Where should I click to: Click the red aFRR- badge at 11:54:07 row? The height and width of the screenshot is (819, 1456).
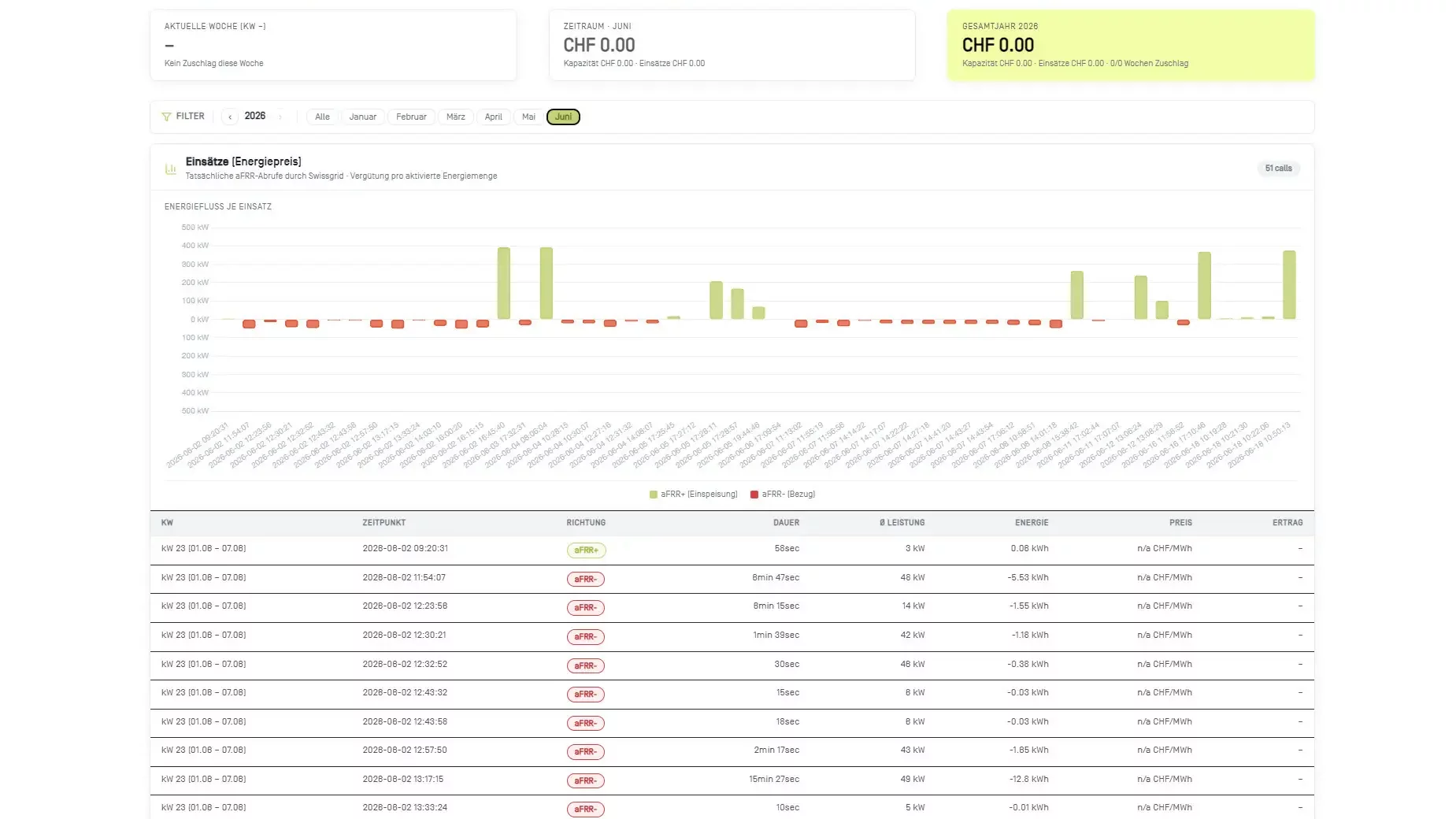click(x=585, y=580)
